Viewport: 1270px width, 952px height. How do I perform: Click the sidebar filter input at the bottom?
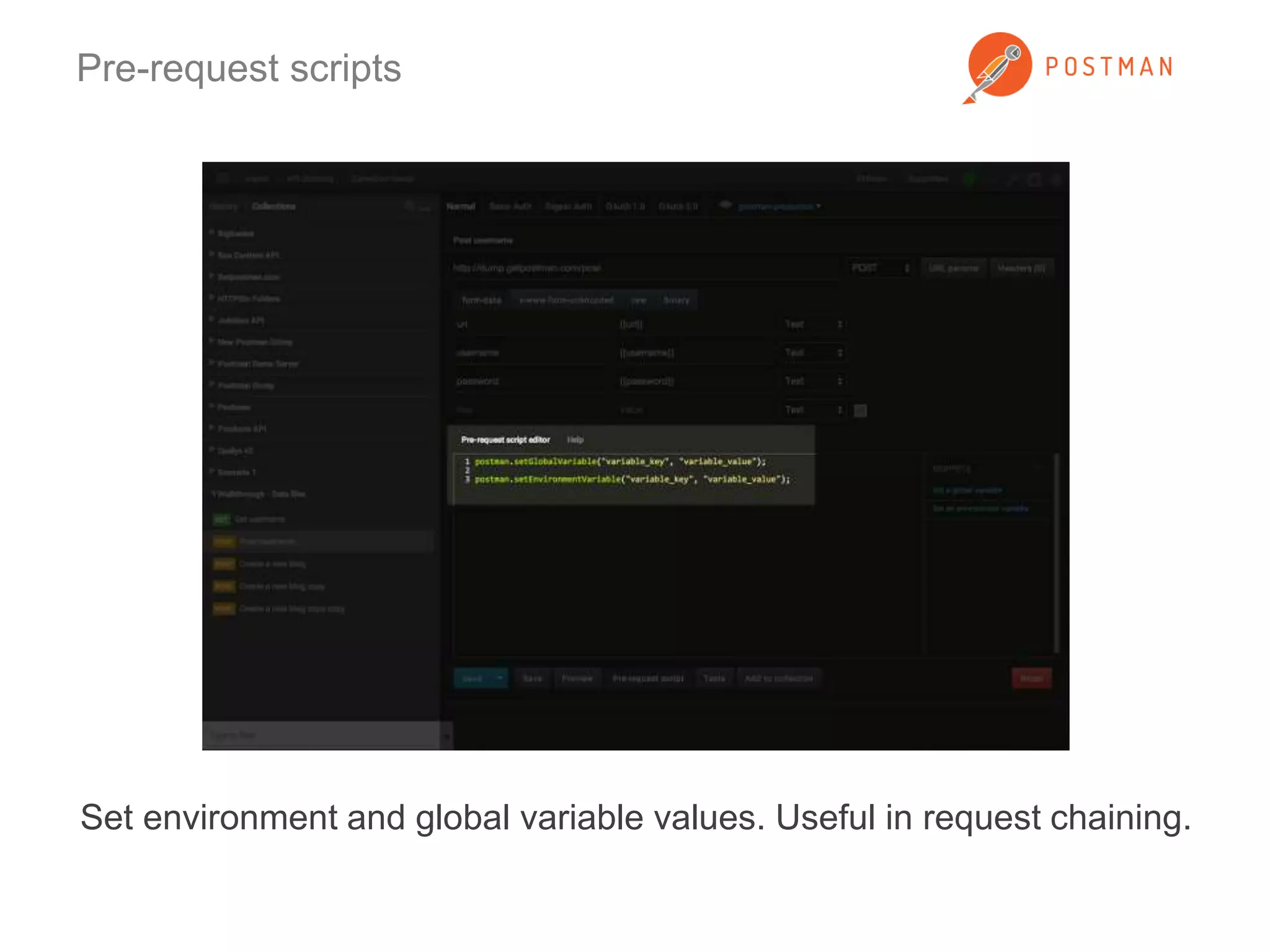point(321,735)
